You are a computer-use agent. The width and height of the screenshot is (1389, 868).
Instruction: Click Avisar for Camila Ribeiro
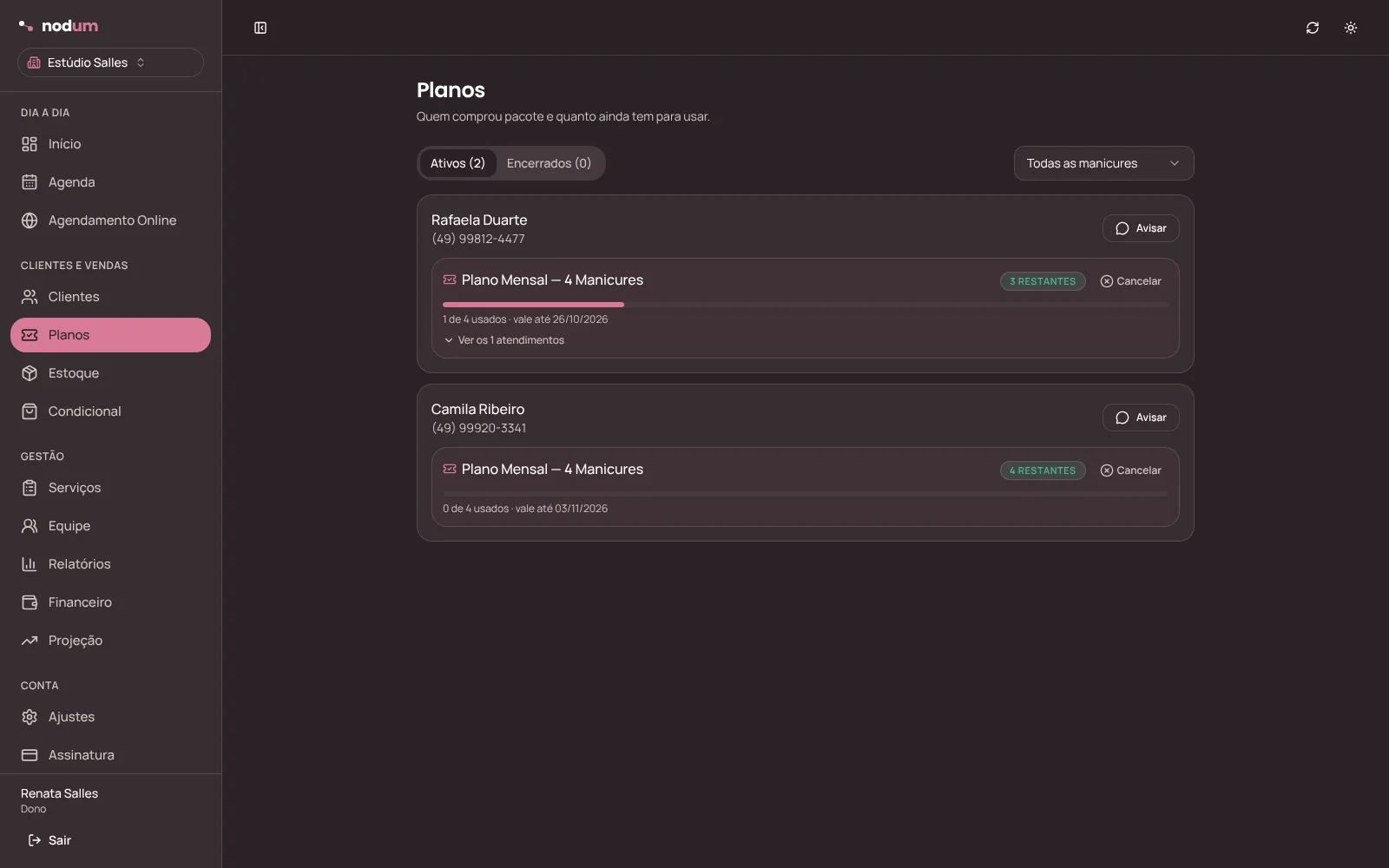1141,418
